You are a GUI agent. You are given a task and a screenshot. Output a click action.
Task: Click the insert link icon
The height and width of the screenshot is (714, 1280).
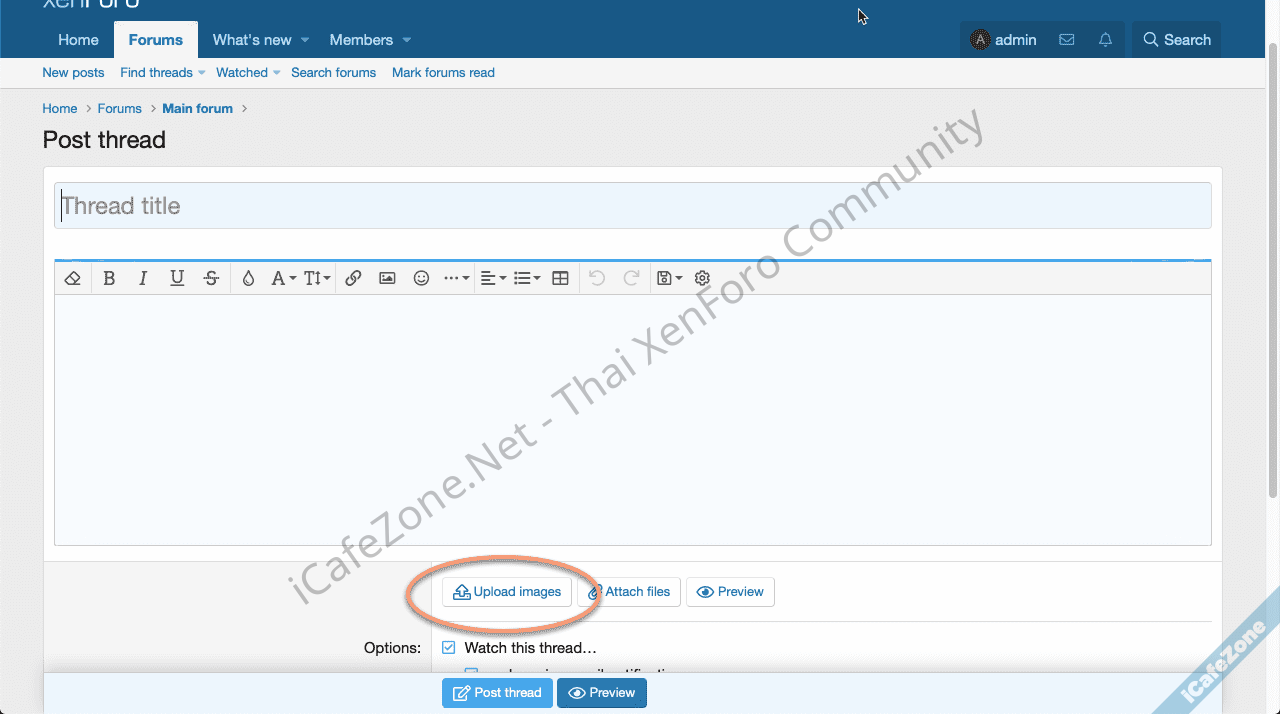pos(353,279)
